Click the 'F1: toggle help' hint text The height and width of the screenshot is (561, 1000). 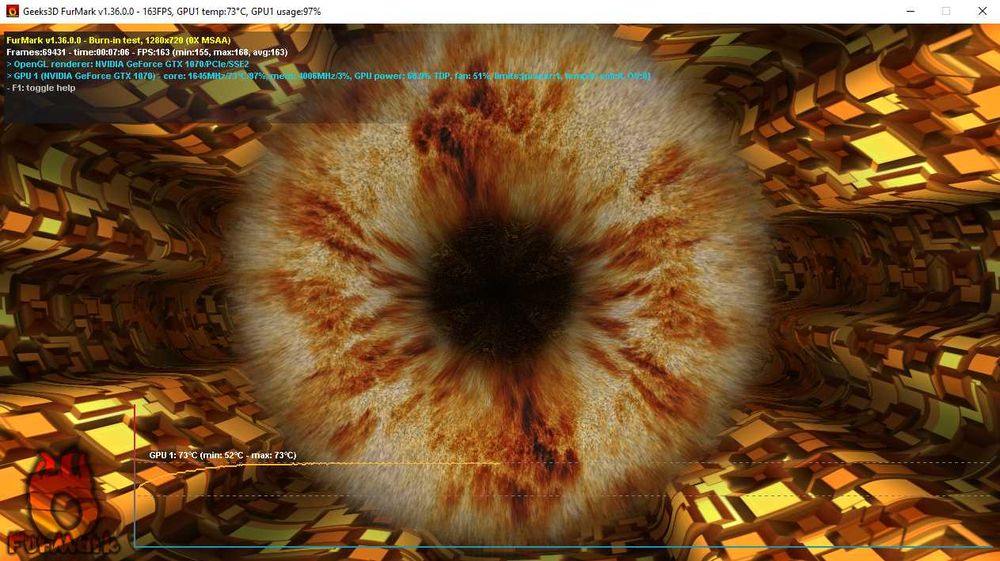(x=41, y=88)
